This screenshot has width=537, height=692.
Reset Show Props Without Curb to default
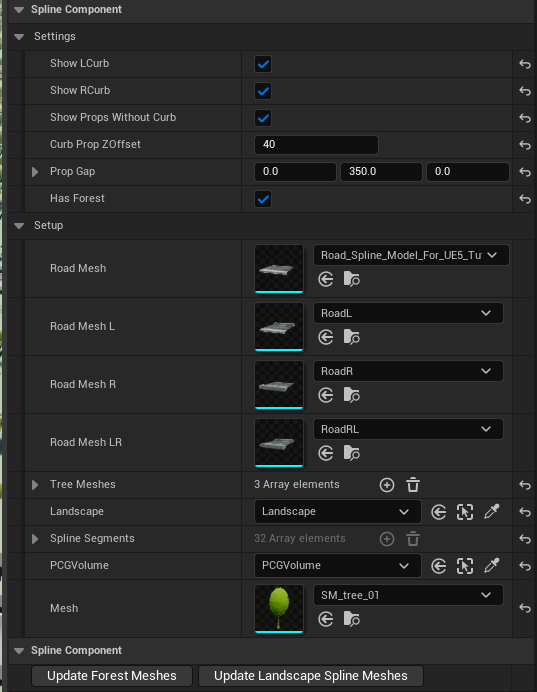525,118
